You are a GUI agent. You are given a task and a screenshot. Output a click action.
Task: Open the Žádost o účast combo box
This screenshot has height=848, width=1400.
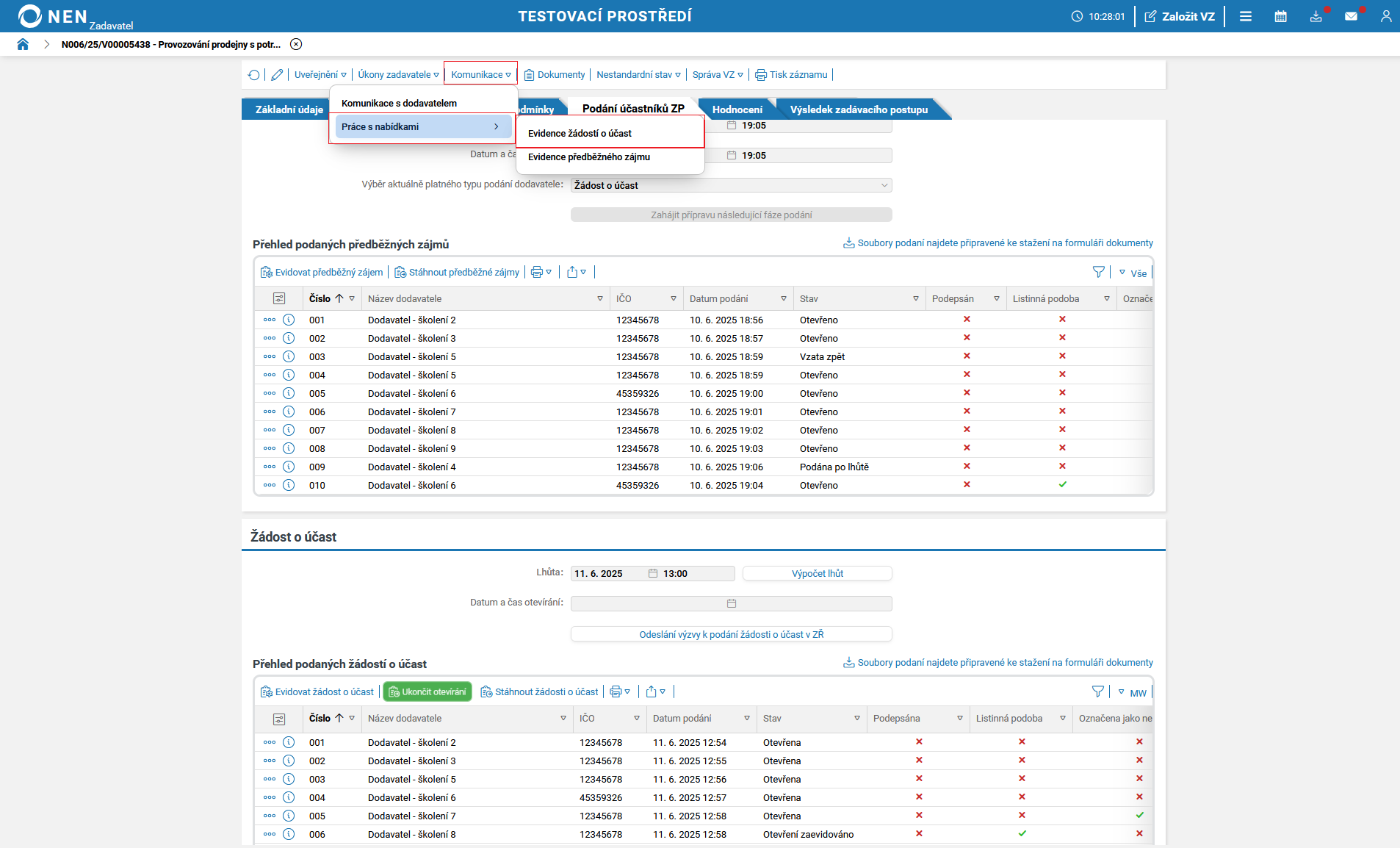[x=731, y=185]
